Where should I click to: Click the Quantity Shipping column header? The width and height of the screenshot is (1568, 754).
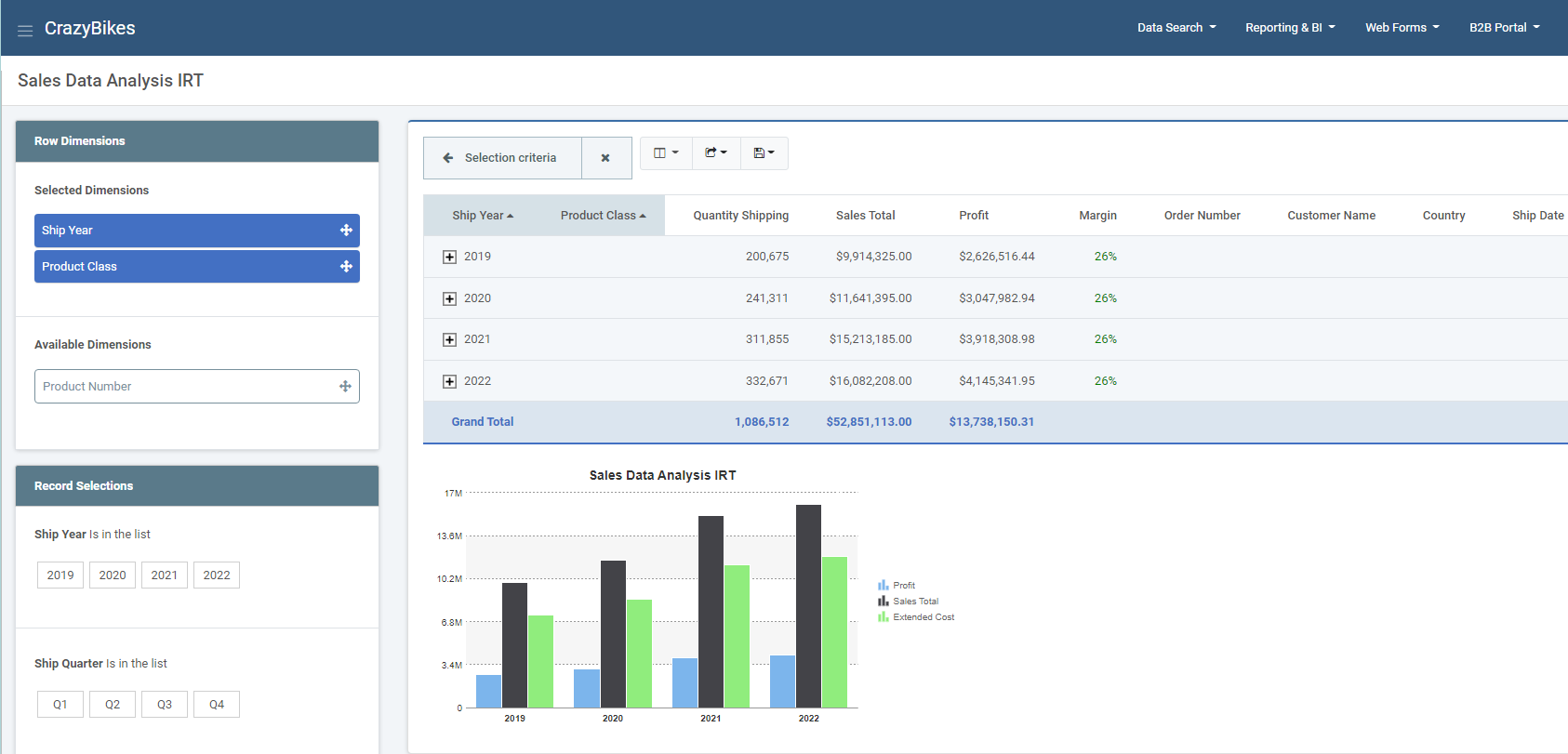740,216
